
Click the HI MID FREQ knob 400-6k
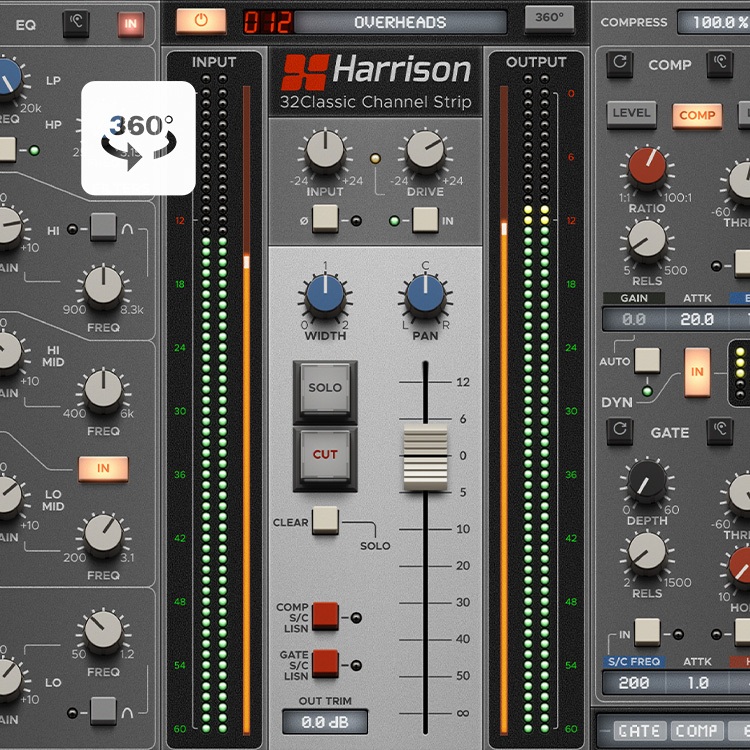[x=103, y=391]
